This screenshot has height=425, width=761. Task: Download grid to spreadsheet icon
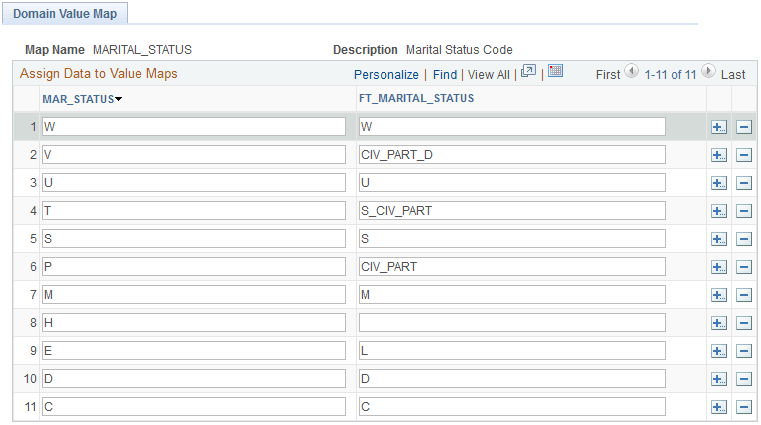(555, 71)
